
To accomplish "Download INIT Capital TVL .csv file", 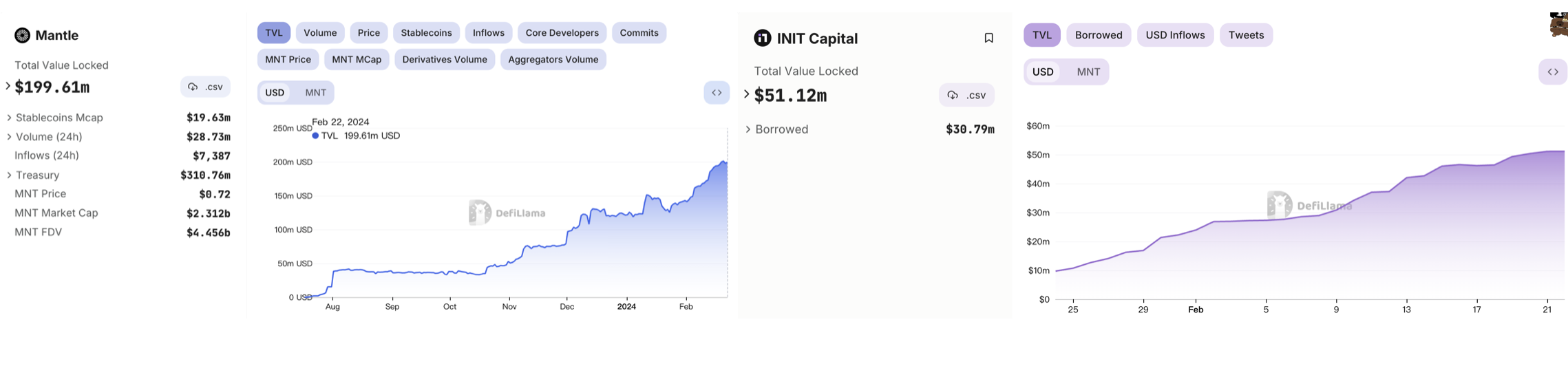I will click(x=966, y=96).
